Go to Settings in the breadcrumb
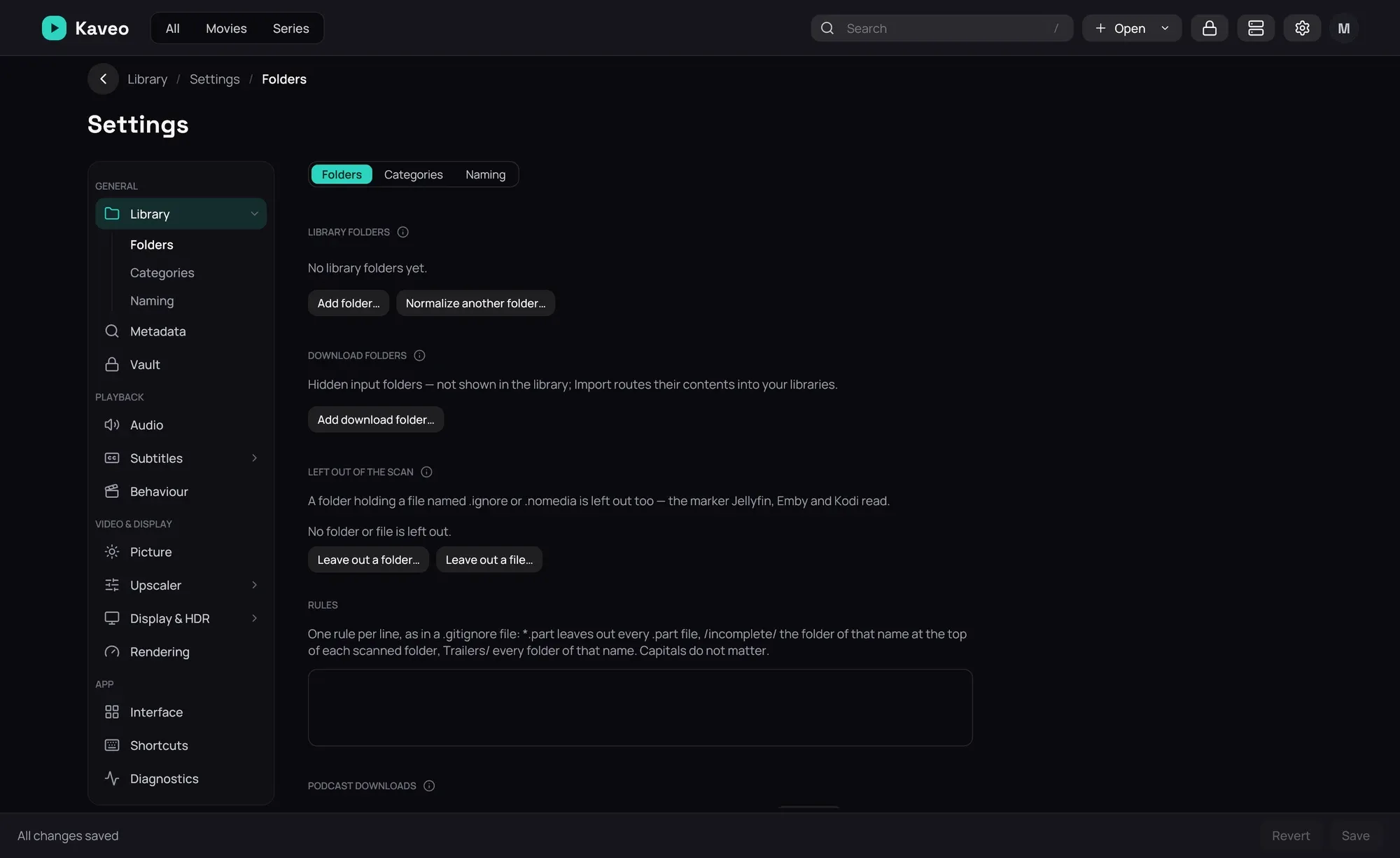The height and width of the screenshot is (858, 1400). [x=214, y=79]
